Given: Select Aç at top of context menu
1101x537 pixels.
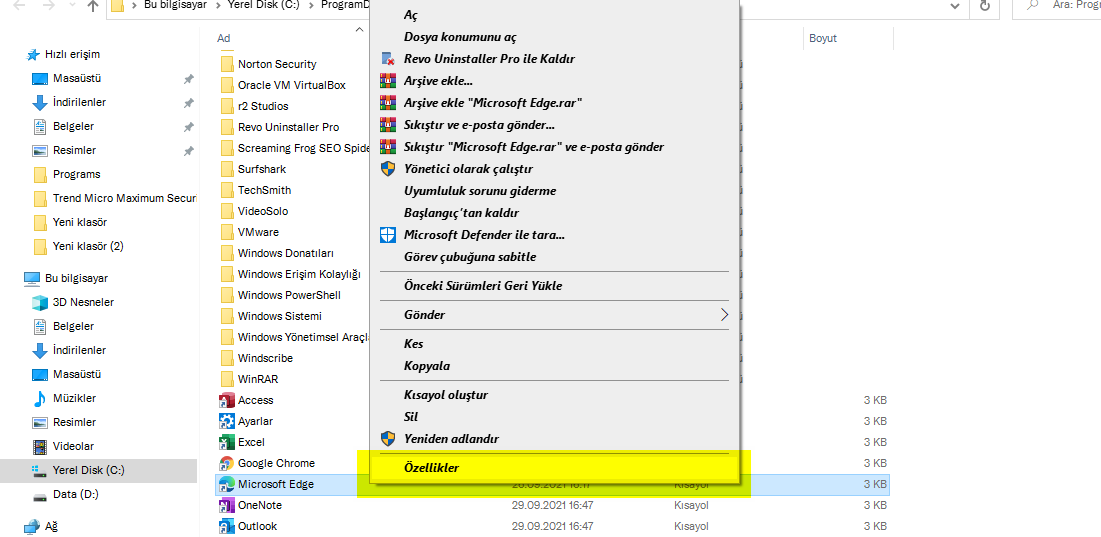Looking at the screenshot, I should tap(411, 15).
